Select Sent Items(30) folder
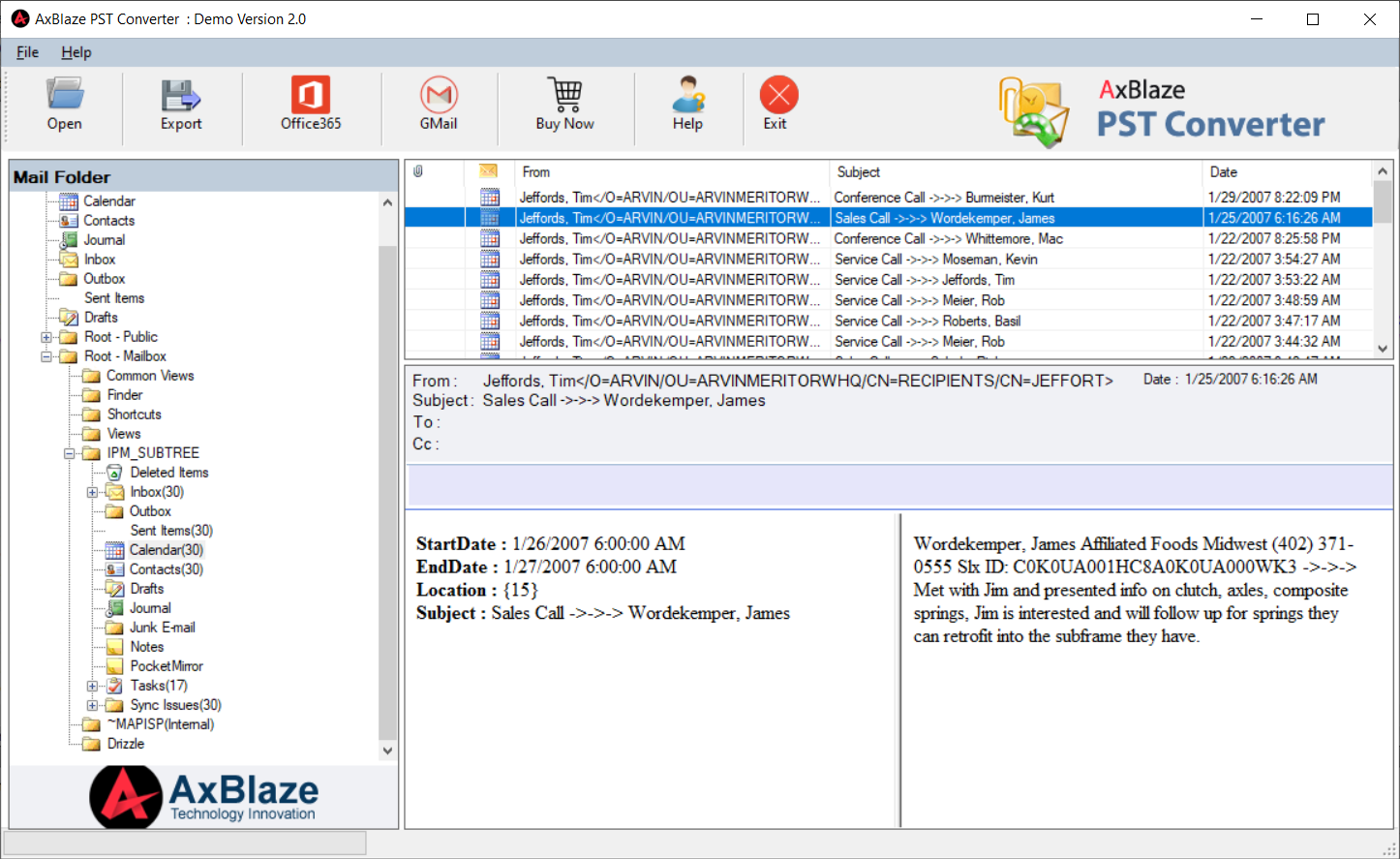 point(171,531)
